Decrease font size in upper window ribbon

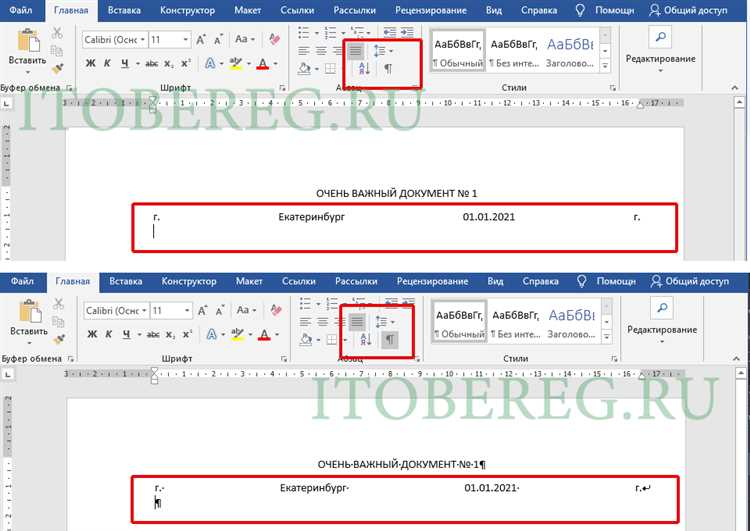tap(219, 39)
